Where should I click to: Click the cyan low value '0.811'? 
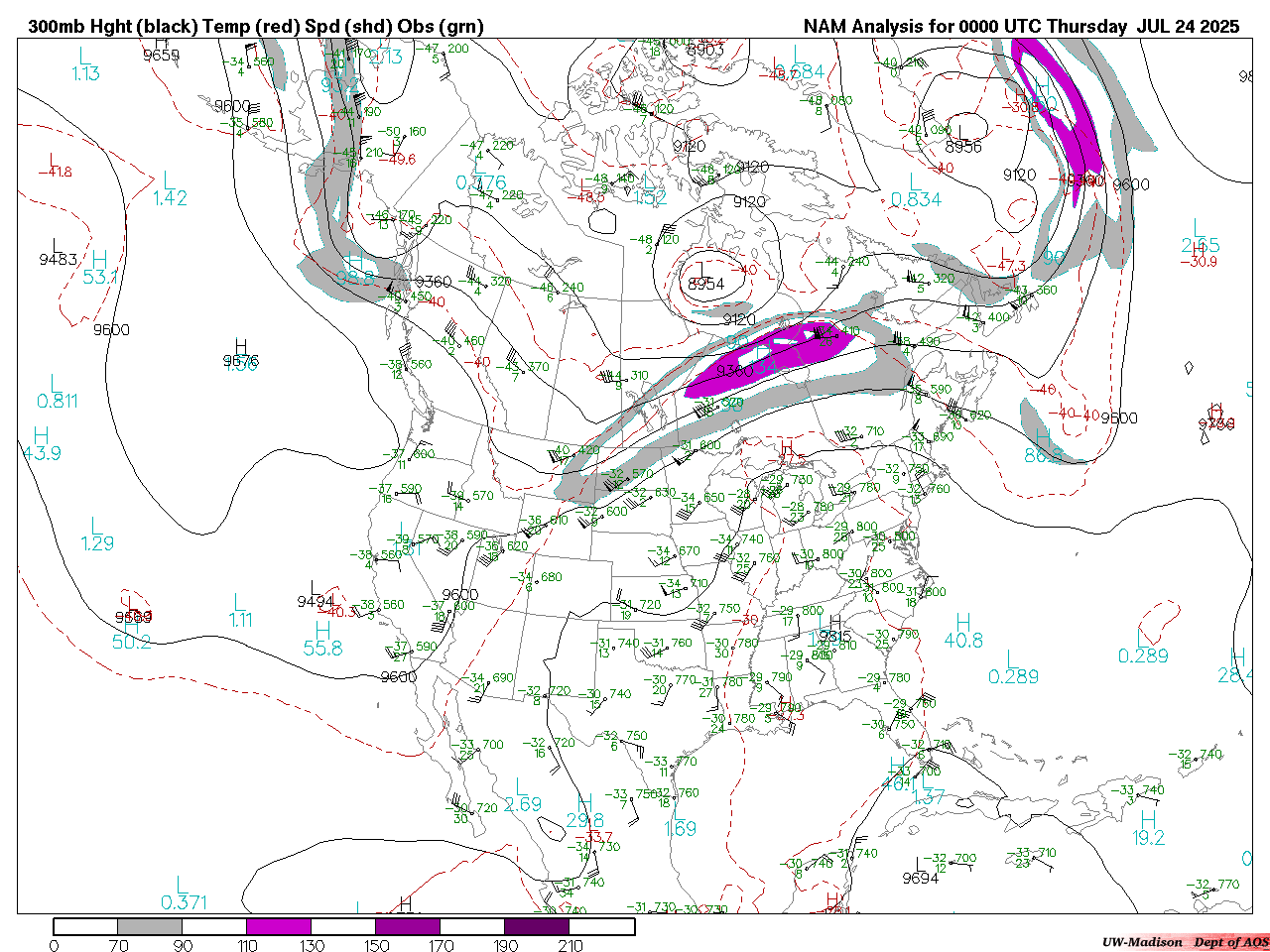click(x=58, y=401)
